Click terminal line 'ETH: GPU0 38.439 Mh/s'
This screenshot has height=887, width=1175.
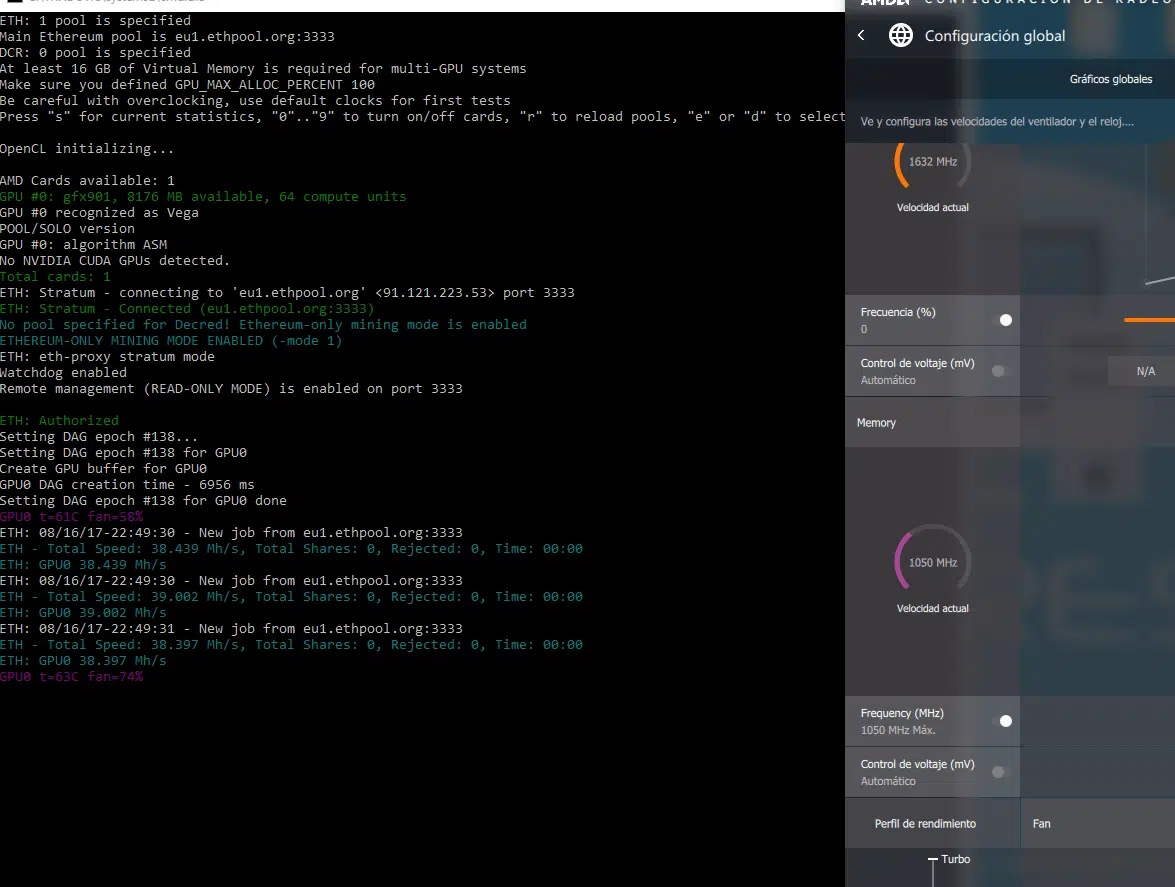(83, 565)
